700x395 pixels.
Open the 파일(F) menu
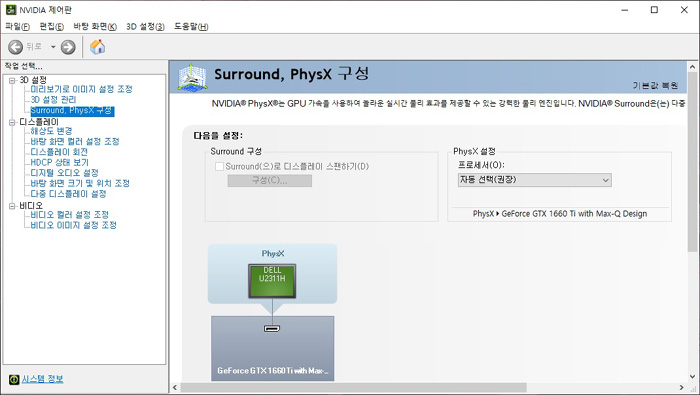tap(17, 26)
